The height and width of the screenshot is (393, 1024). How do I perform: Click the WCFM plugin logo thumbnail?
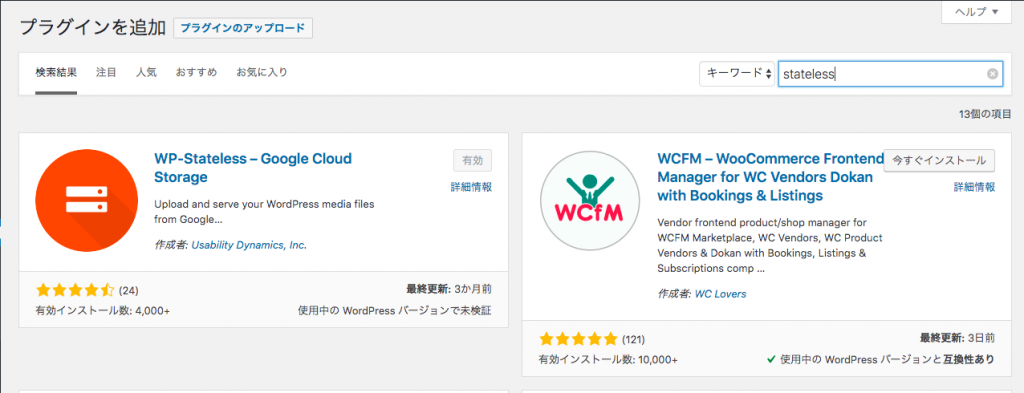pos(590,200)
